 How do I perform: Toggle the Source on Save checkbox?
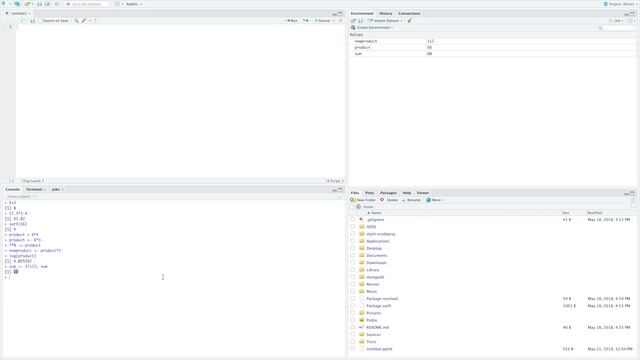pos(40,20)
